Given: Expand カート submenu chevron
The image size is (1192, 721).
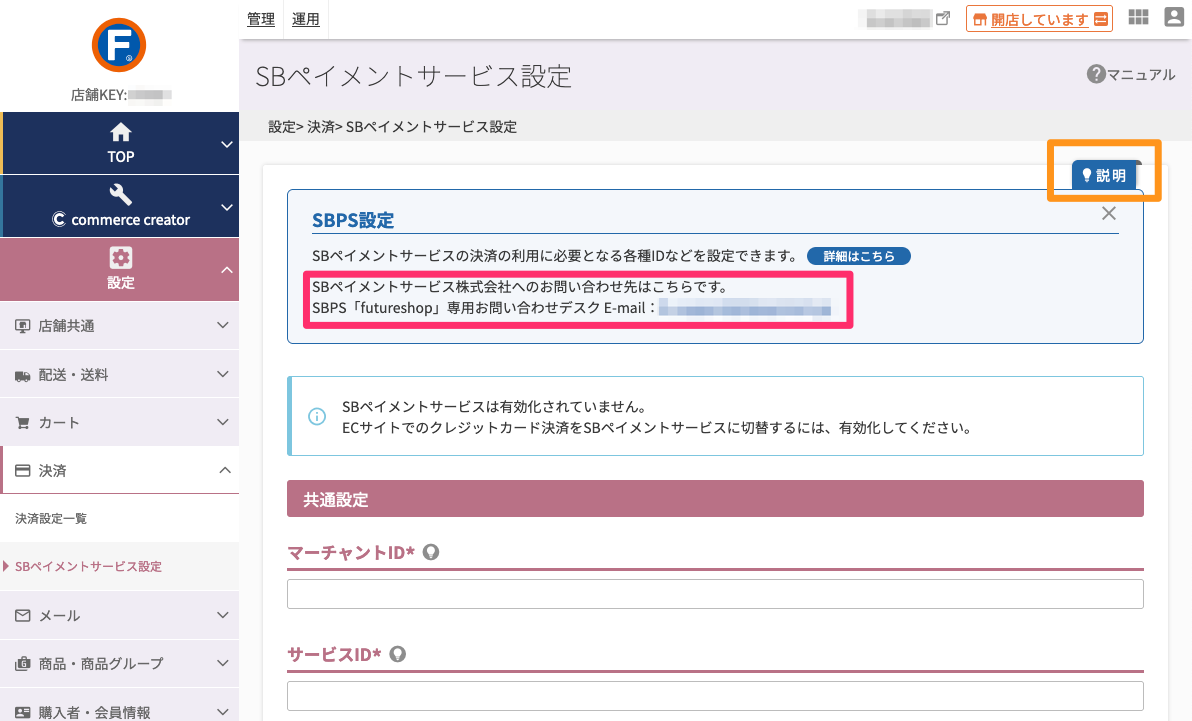Looking at the screenshot, I should 223,422.
